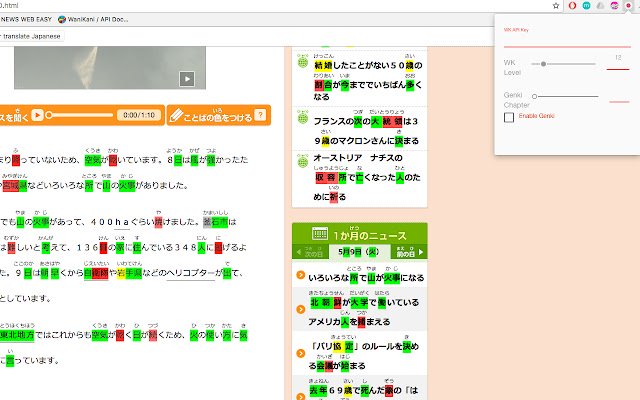The height and width of the screenshot is (400, 640).
Task: Bookmark this page with the star icon
Action: pos(556,6)
